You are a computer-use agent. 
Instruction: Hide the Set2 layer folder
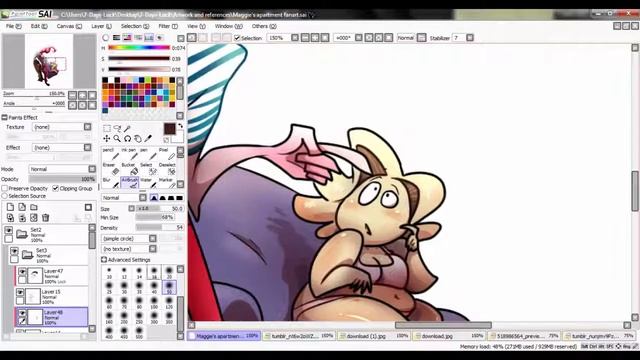tap(9, 231)
